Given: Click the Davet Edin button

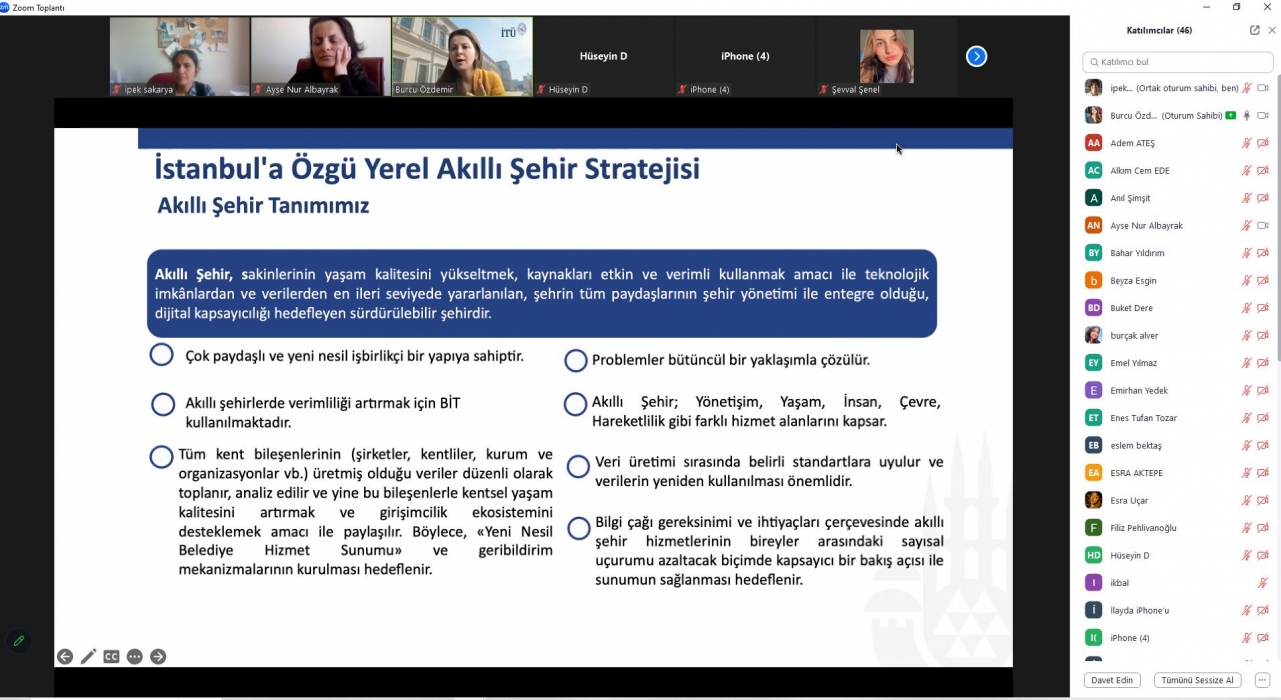Looking at the screenshot, I should (x=1111, y=680).
